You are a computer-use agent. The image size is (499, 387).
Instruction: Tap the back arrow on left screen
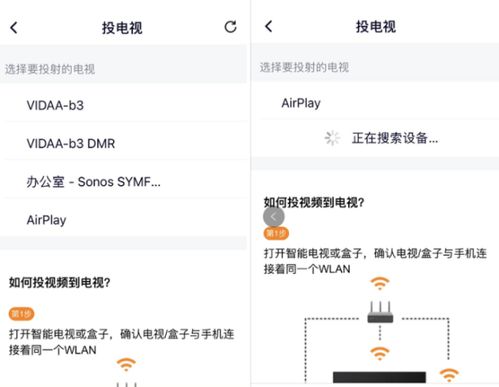tap(14, 28)
